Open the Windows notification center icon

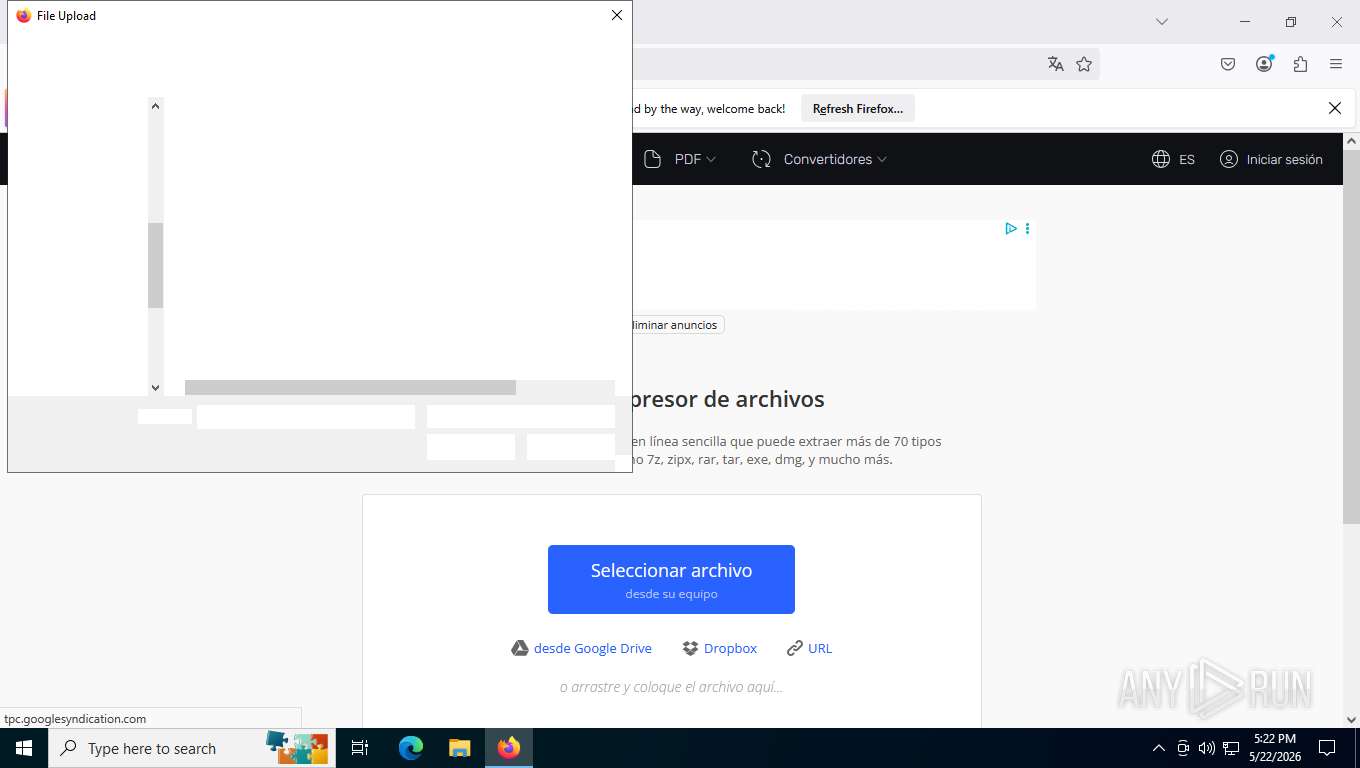point(1327,748)
